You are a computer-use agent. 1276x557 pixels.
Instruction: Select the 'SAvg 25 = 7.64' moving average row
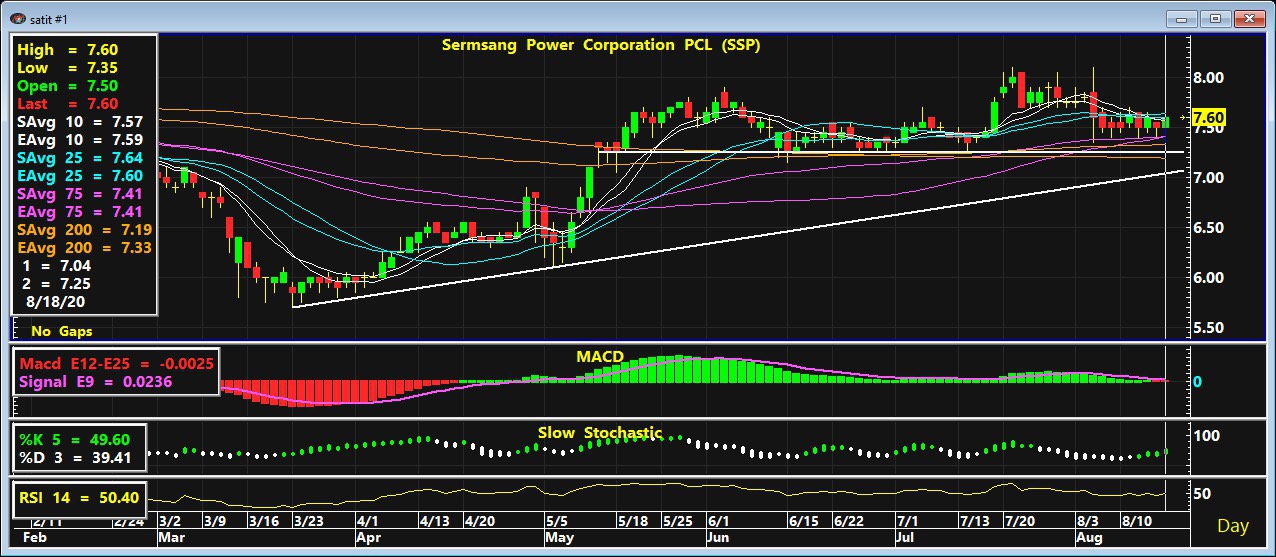pyautogui.click(x=80, y=158)
